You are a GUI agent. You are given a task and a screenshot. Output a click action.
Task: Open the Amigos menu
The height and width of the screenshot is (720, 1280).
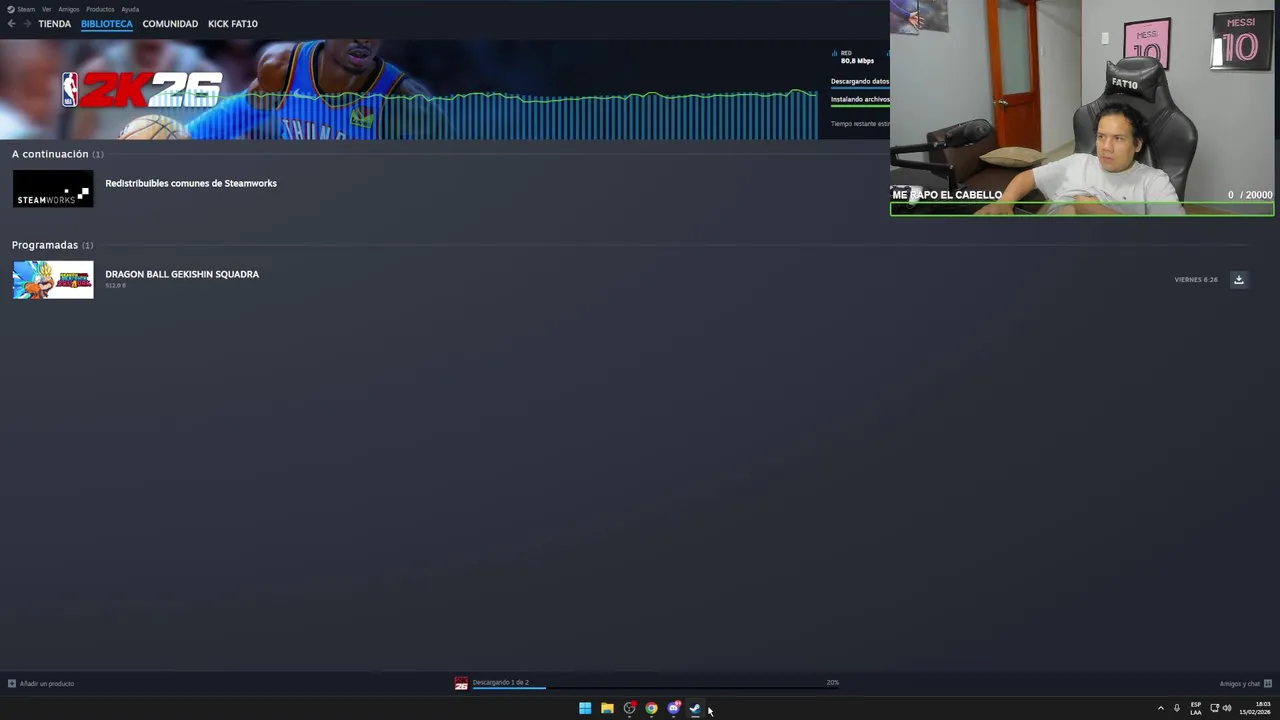tap(69, 9)
